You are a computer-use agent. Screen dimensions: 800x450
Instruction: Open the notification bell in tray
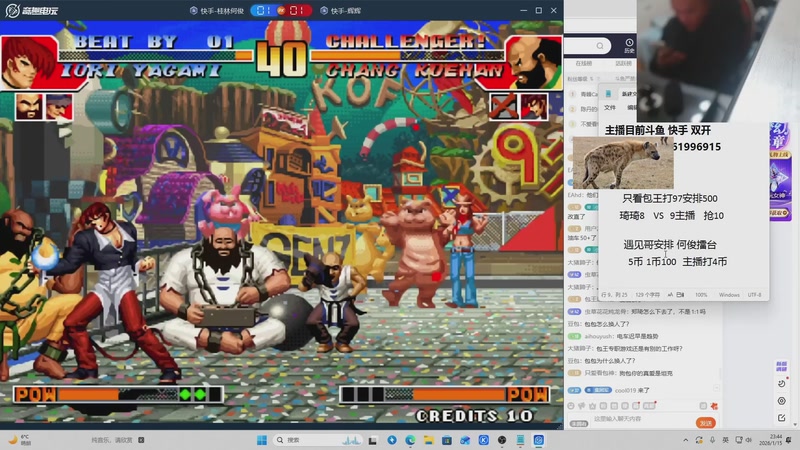pos(789,440)
